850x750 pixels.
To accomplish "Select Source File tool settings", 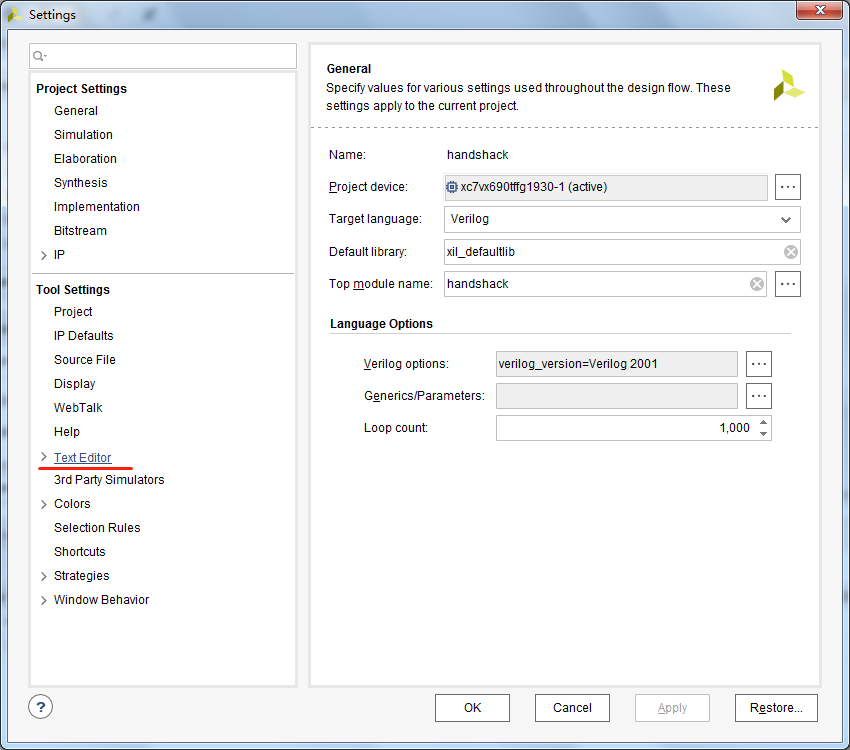I will click(85, 360).
